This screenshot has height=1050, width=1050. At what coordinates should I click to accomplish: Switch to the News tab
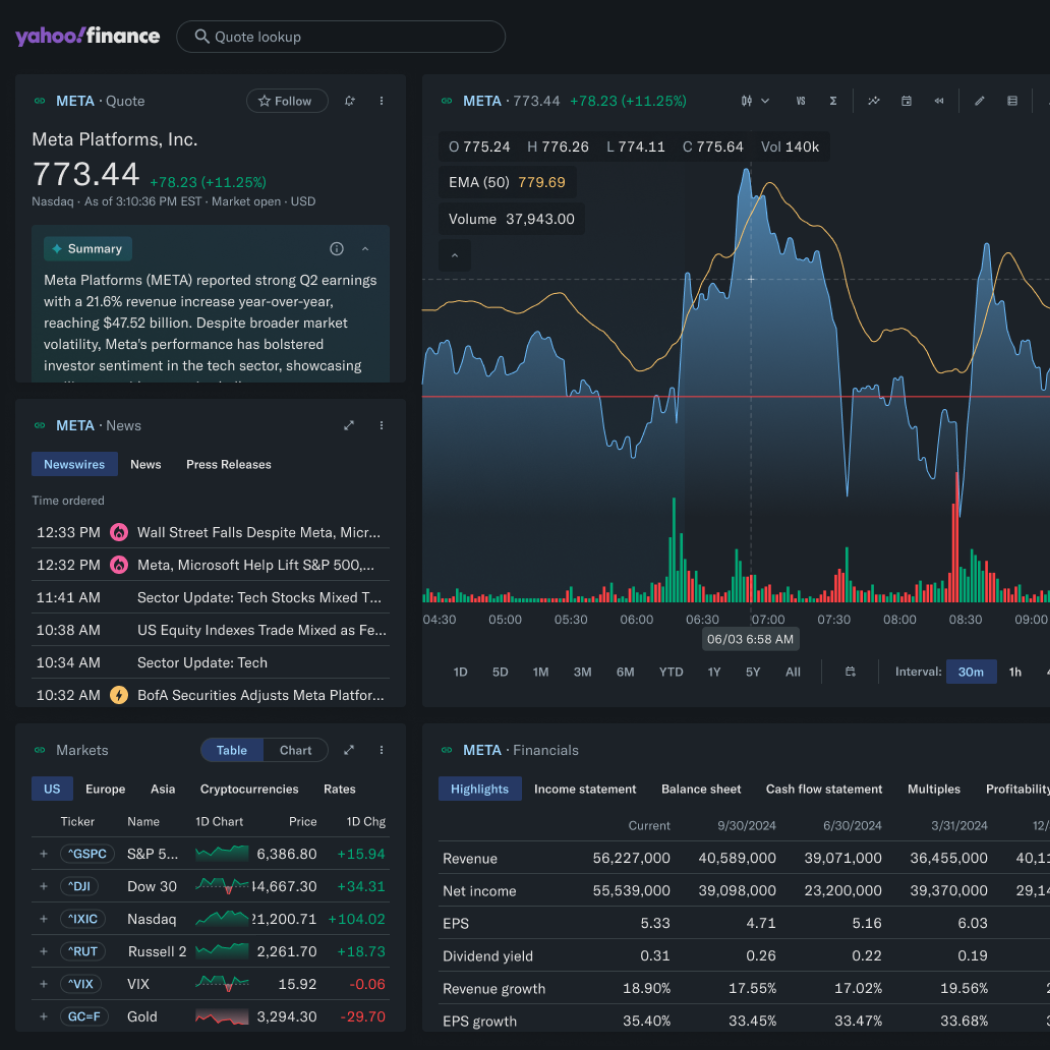(x=145, y=465)
